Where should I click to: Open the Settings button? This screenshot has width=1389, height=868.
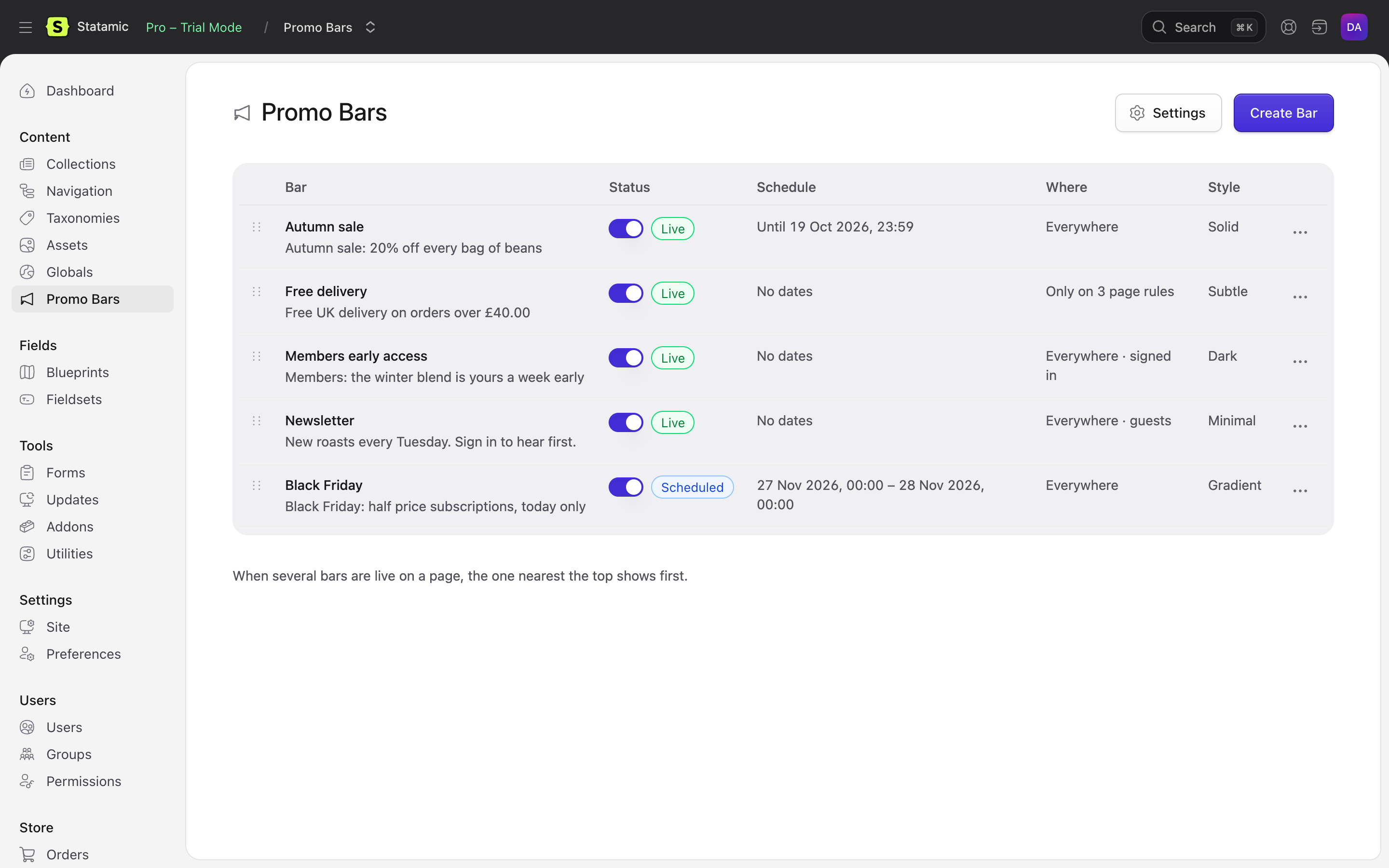pos(1168,113)
